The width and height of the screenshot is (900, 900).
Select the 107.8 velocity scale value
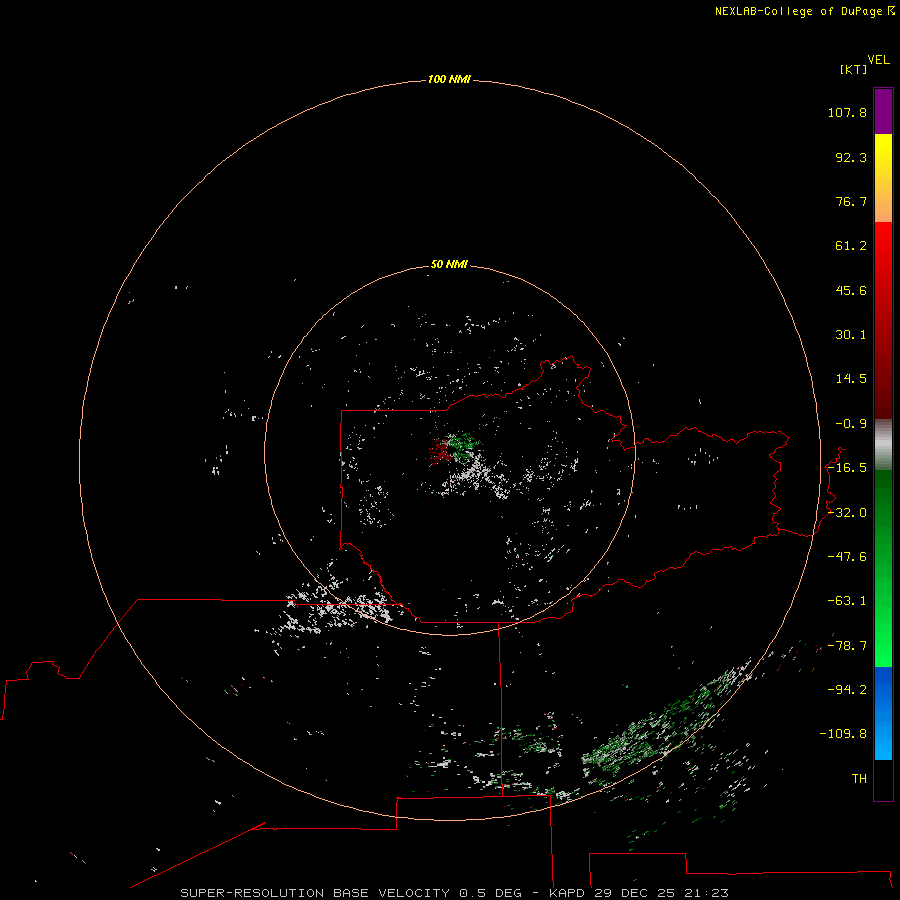(847, 112)
